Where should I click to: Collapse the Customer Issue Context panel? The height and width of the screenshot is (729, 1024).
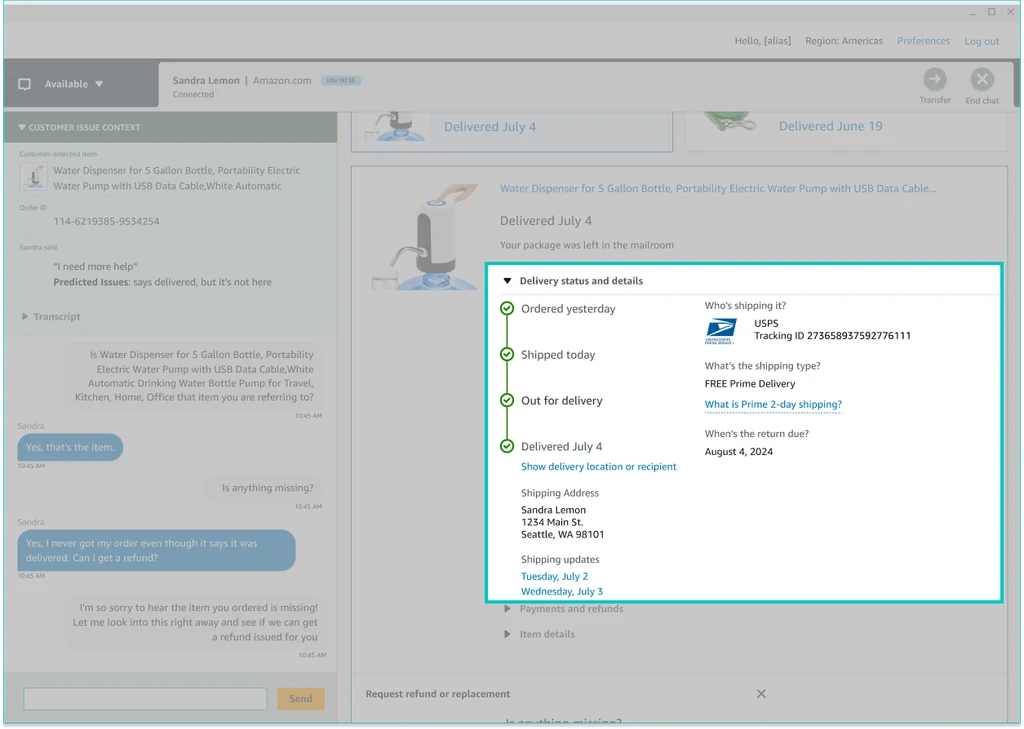click(22, 128)
